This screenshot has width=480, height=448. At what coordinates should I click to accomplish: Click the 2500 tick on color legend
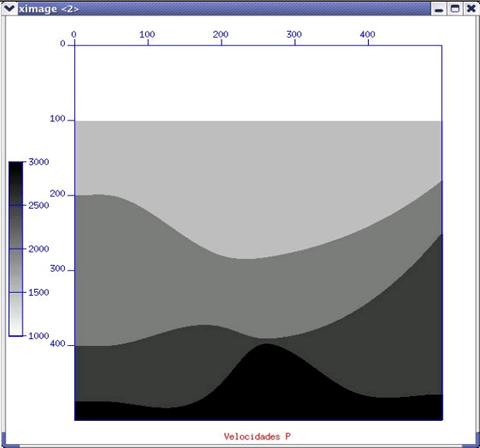pyautogui.click(x=39, y=205)
